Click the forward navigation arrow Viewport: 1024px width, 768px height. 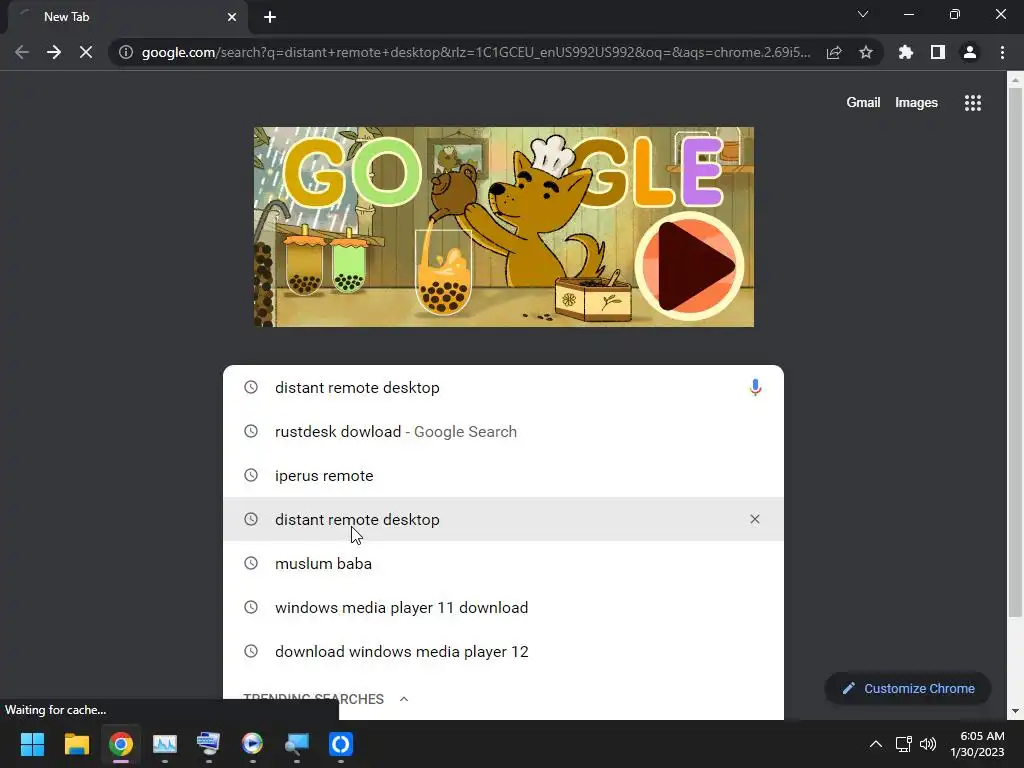54,52
